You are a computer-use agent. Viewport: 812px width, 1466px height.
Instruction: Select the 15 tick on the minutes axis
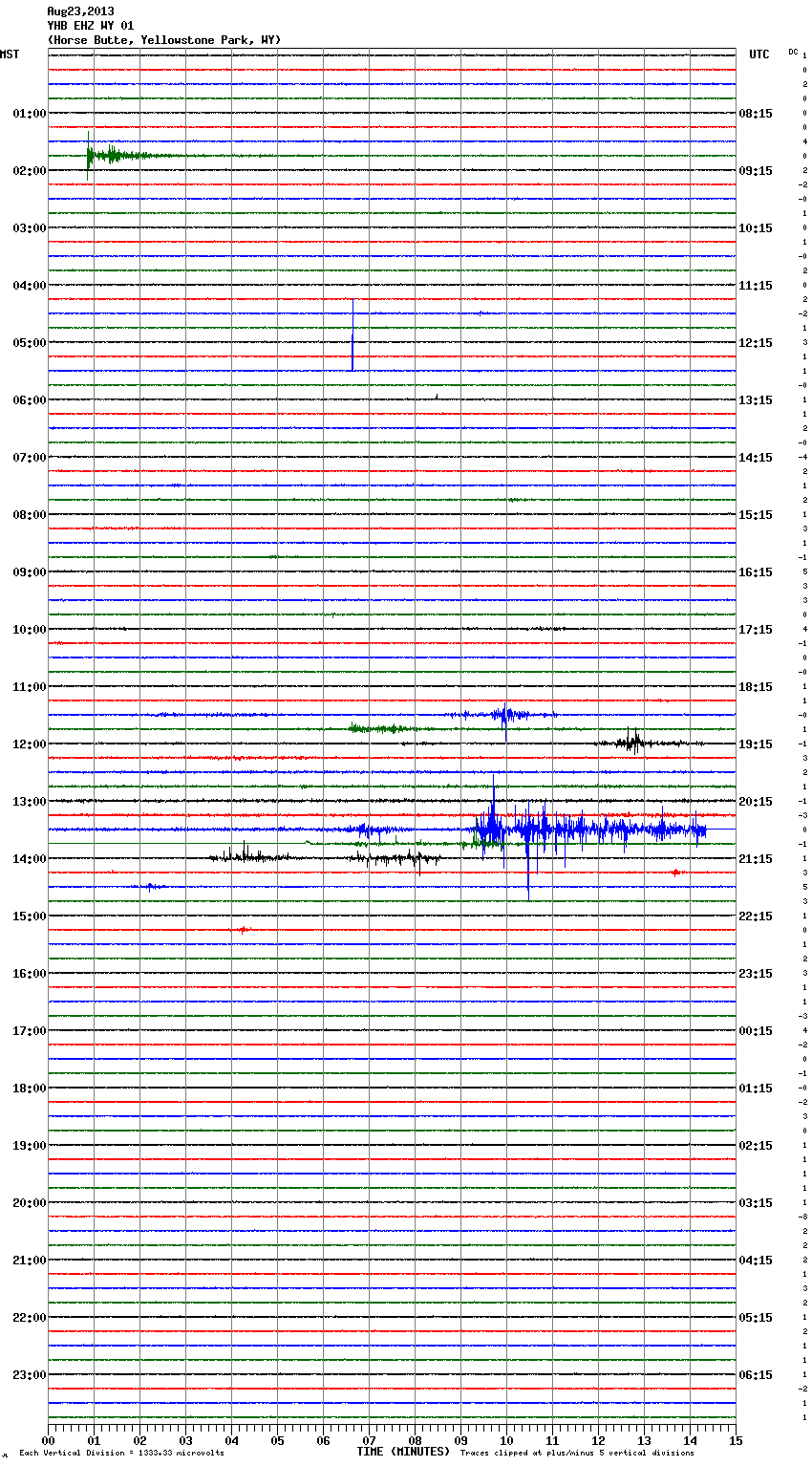tap(735, 1440)
